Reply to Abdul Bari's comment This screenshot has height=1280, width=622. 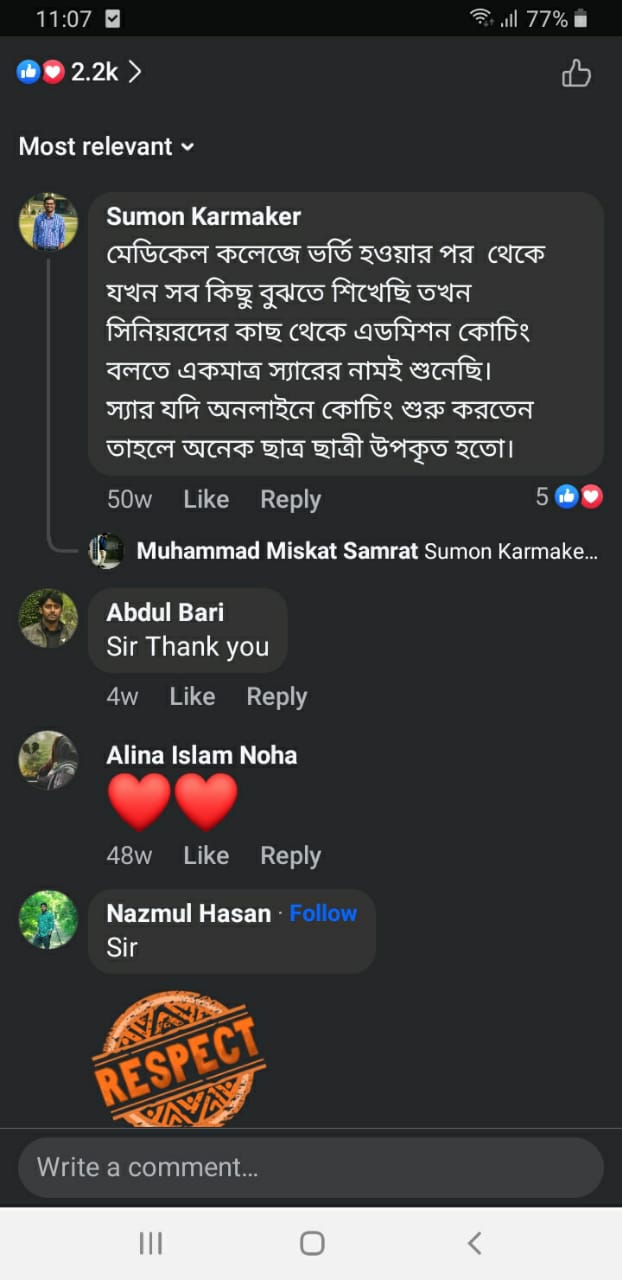[x=276, y=696]
